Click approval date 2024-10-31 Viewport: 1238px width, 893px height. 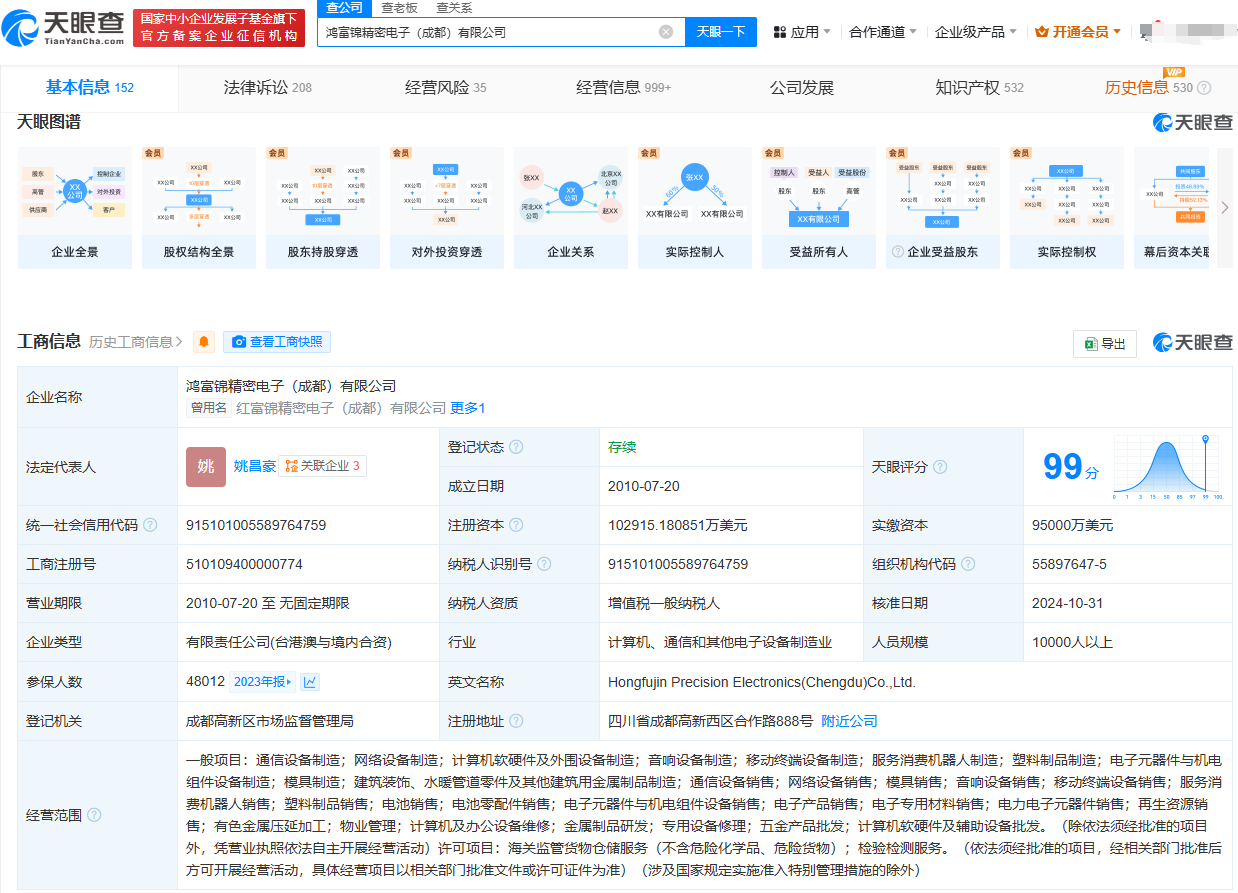pos(1068,603)
